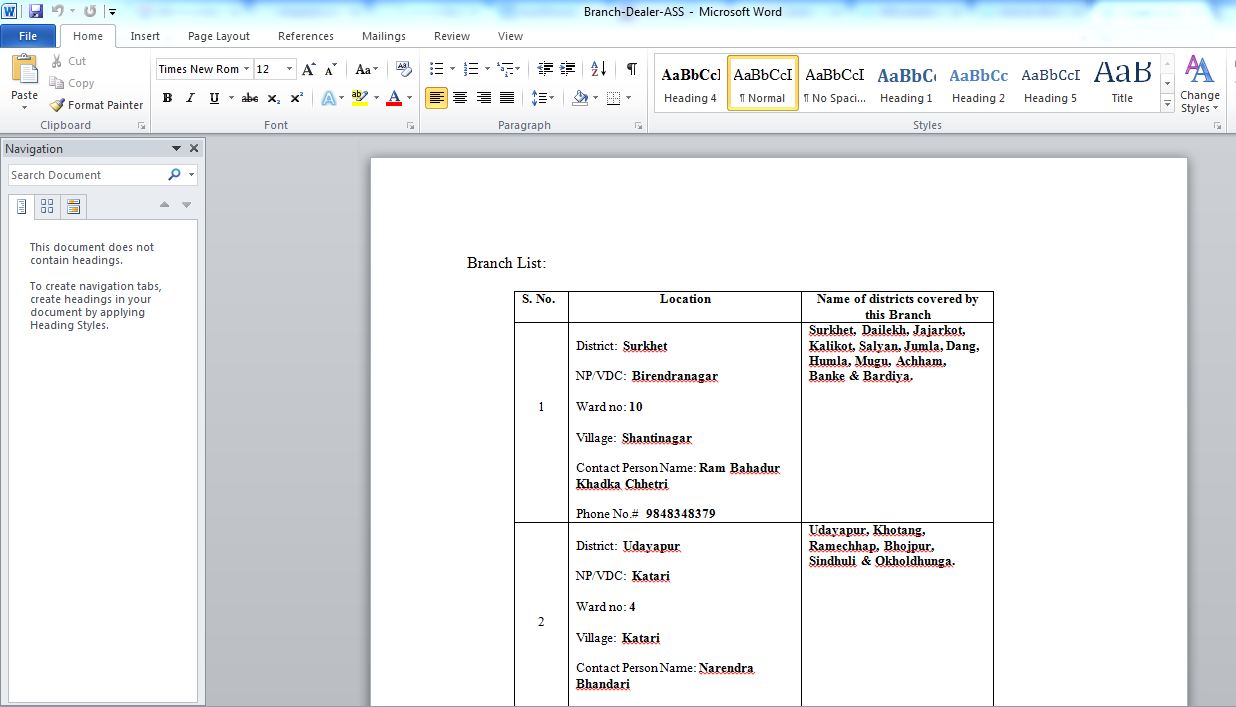Decrease the paragraph indent
Image resolution: width=1236 pixels, height=707 pixels.
click(545, 69)
